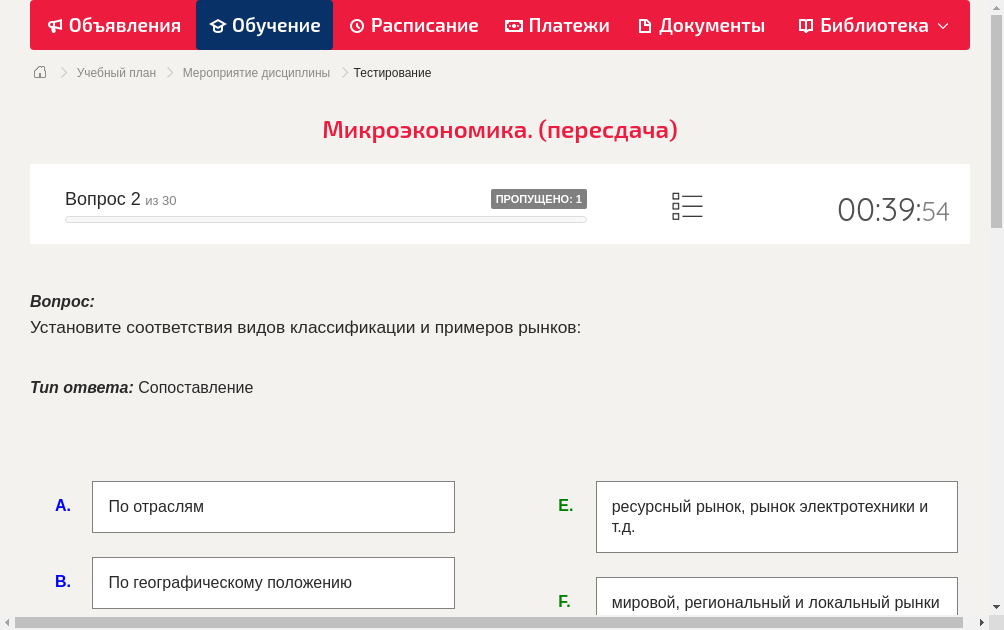Click the home icon in the breadcrumb

[x=39, y=72]
